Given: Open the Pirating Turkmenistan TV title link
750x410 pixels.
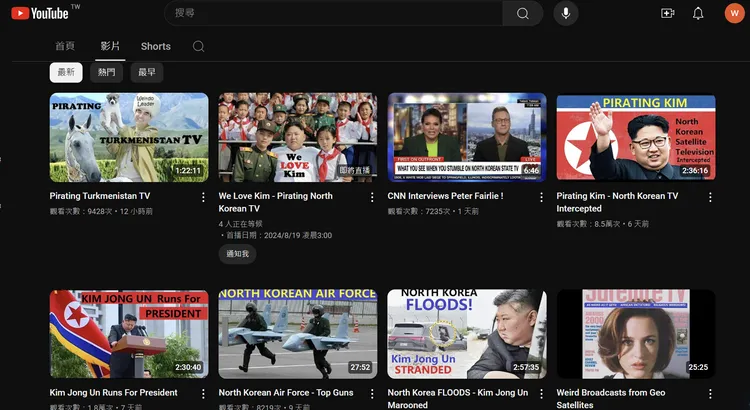Looking at the screenshot, I should (x=100, y=197).
